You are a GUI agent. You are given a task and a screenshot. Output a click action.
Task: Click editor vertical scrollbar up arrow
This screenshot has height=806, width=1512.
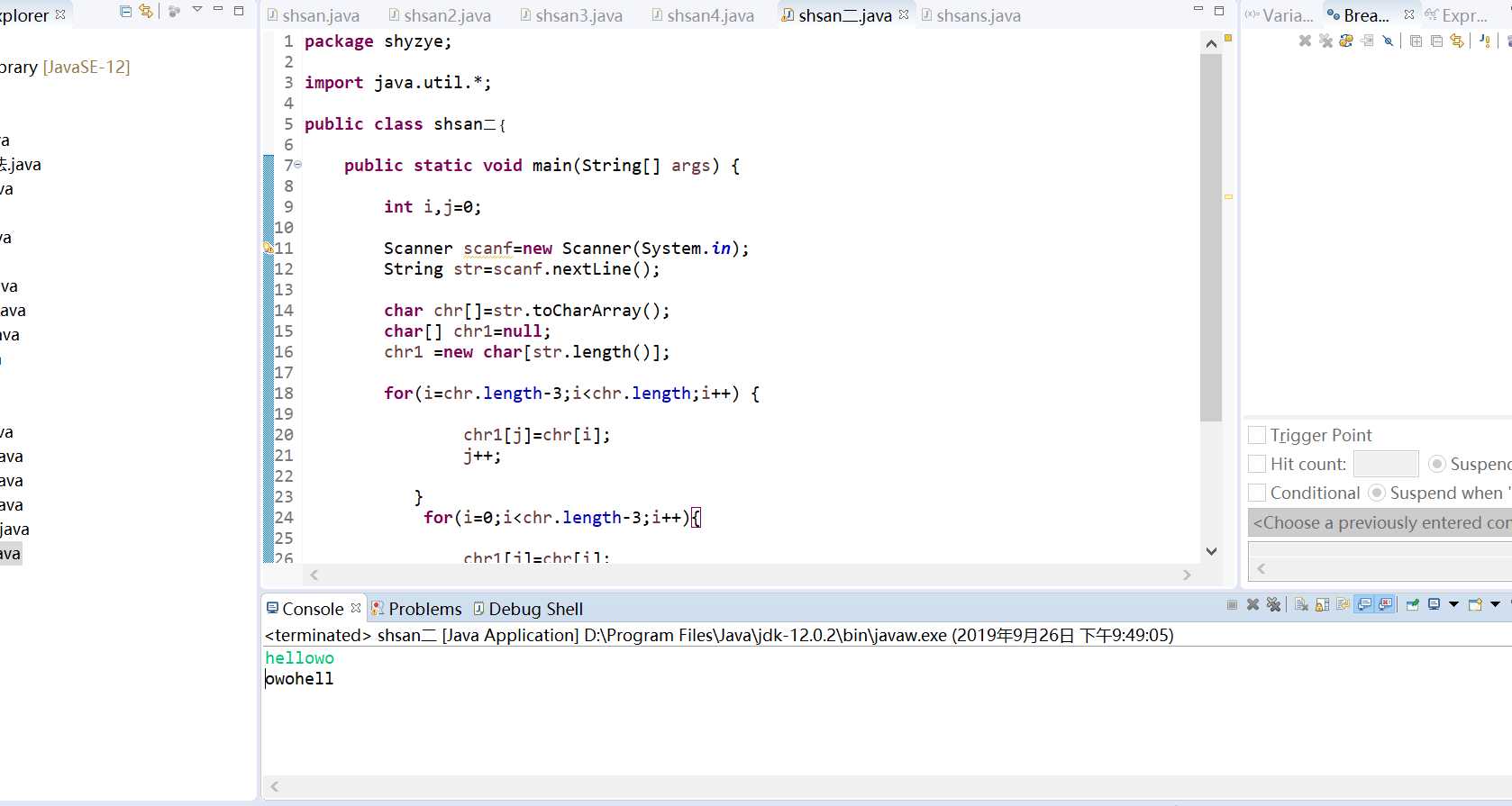tap(1211, 43)
